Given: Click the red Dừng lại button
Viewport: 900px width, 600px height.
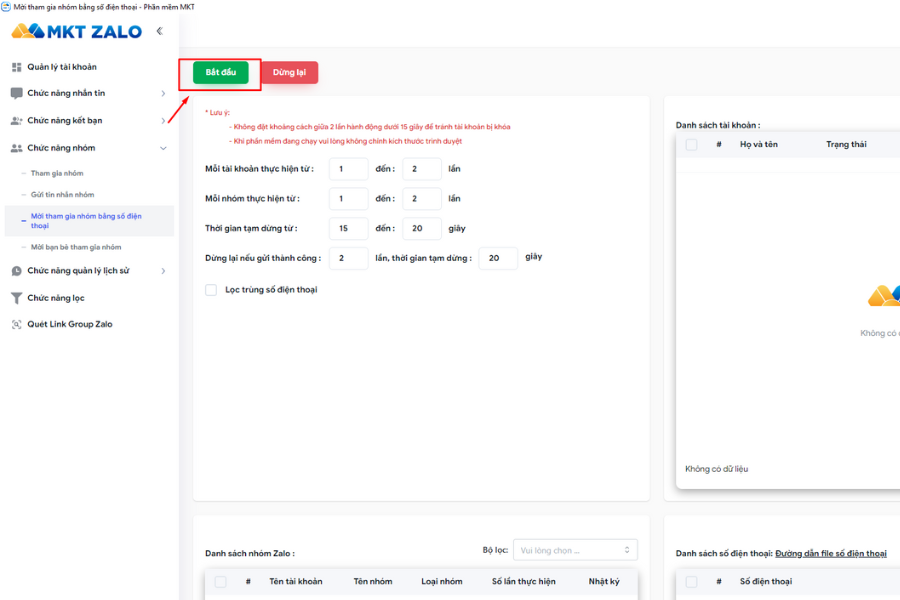Looking at the screenshot, I should pyautogui.click(x=289, y=72).
